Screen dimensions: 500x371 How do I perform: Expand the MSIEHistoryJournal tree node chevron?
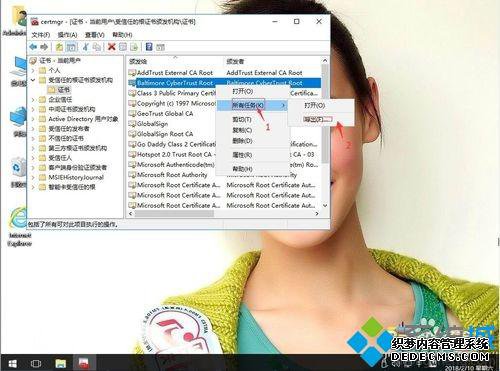33,178
